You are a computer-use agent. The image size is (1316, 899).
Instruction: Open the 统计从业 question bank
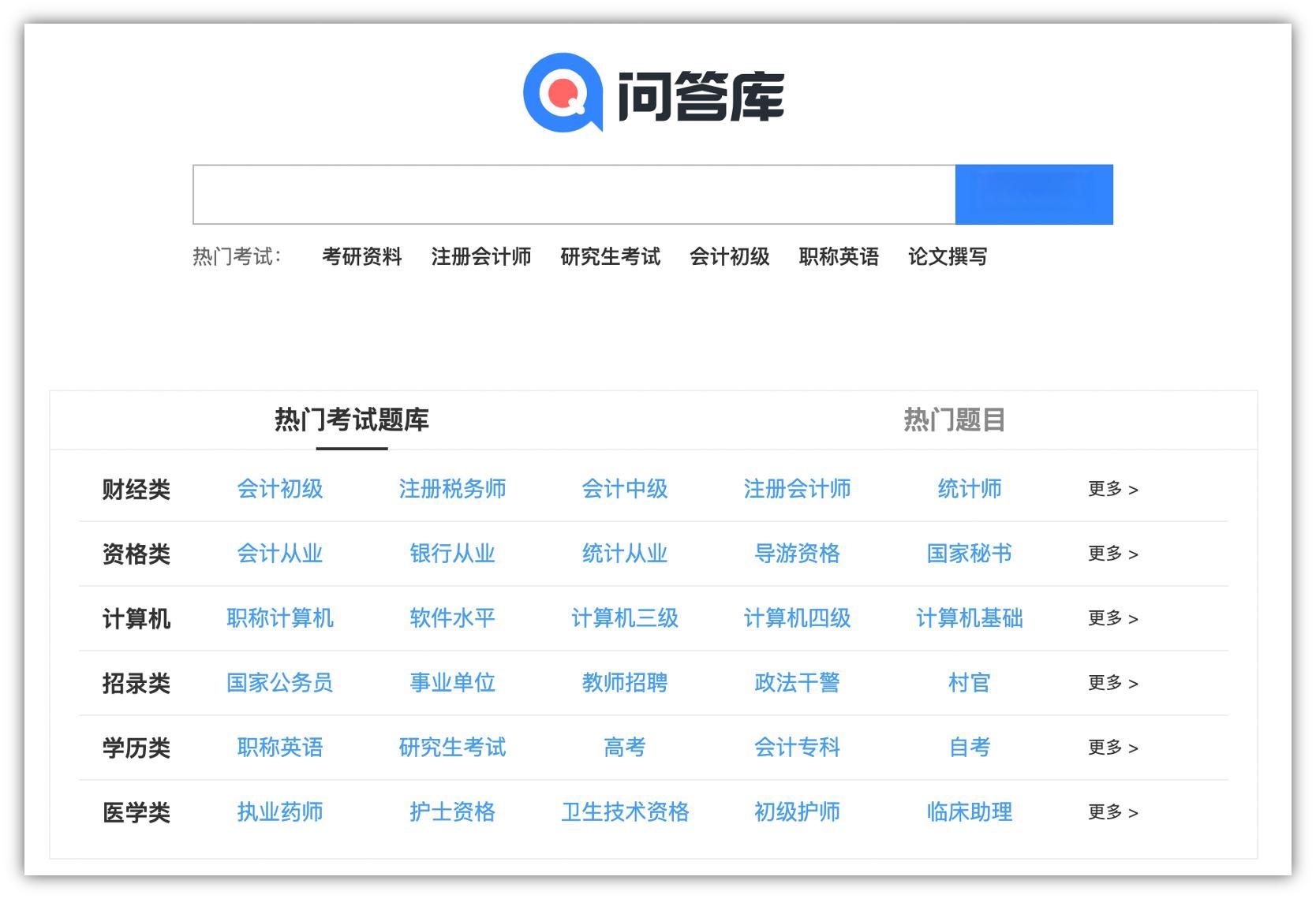pyautogui.click(x=625, y=554)
